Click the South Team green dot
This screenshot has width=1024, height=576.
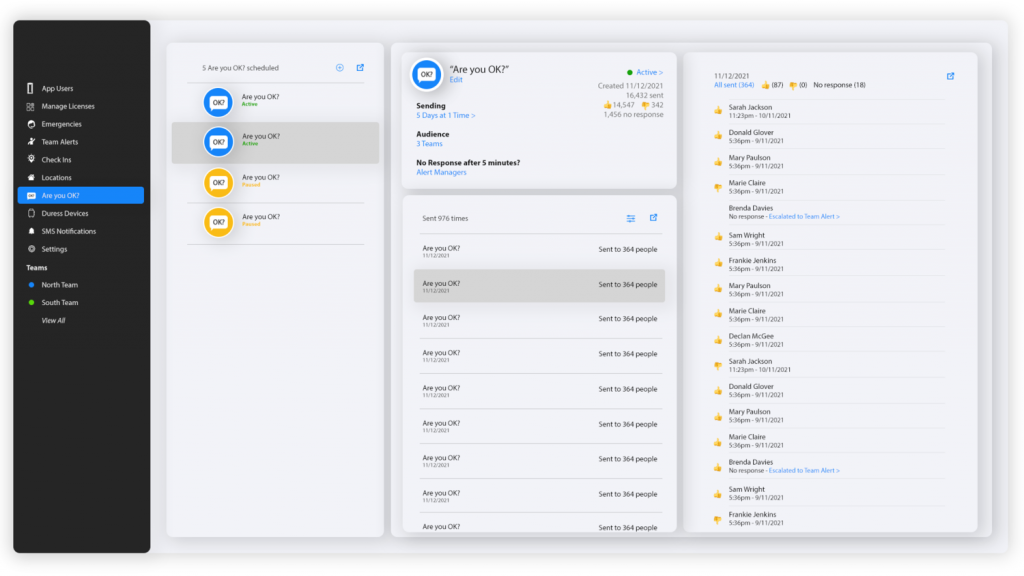(31, 302)
